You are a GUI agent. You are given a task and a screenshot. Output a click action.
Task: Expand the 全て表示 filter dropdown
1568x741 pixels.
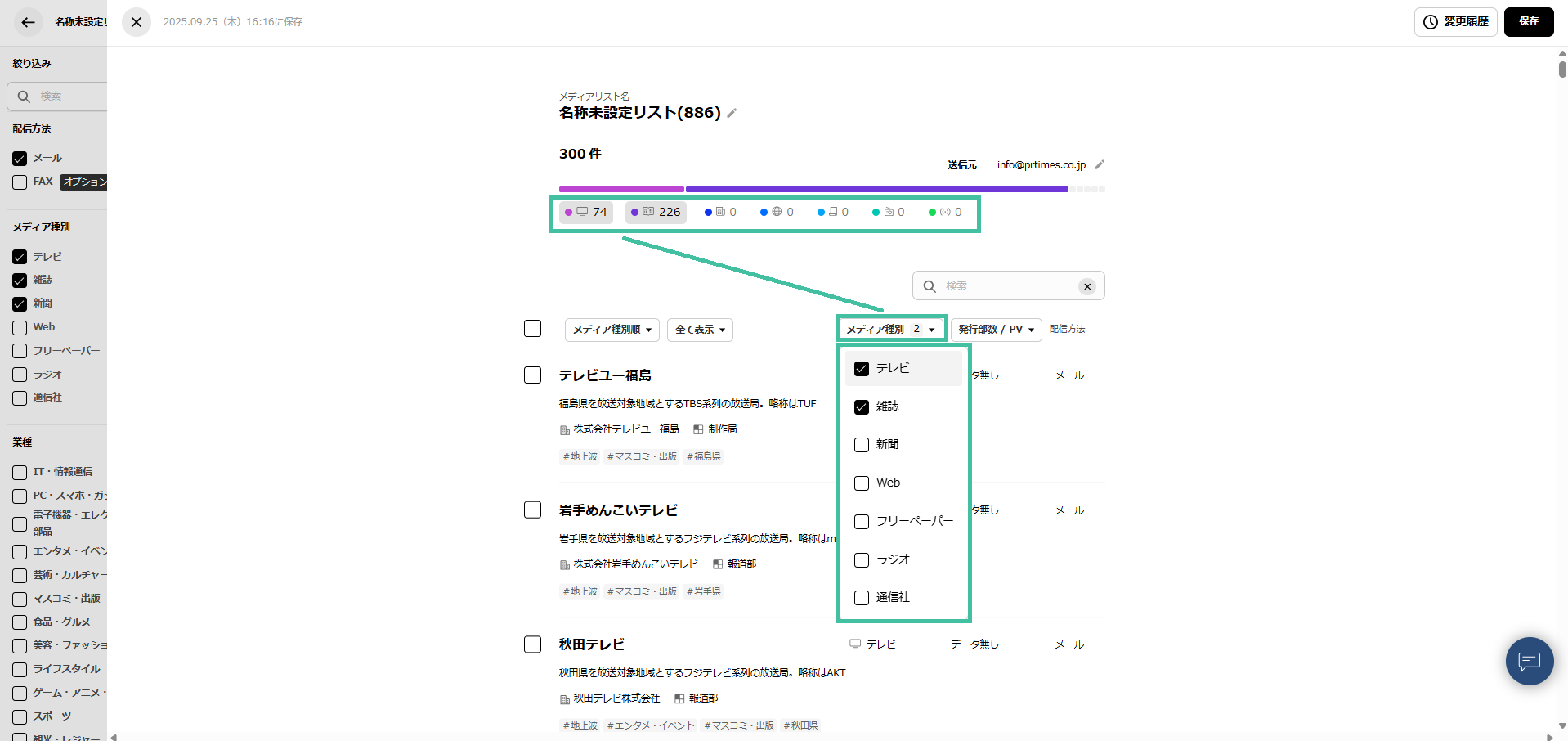point(699,330)
